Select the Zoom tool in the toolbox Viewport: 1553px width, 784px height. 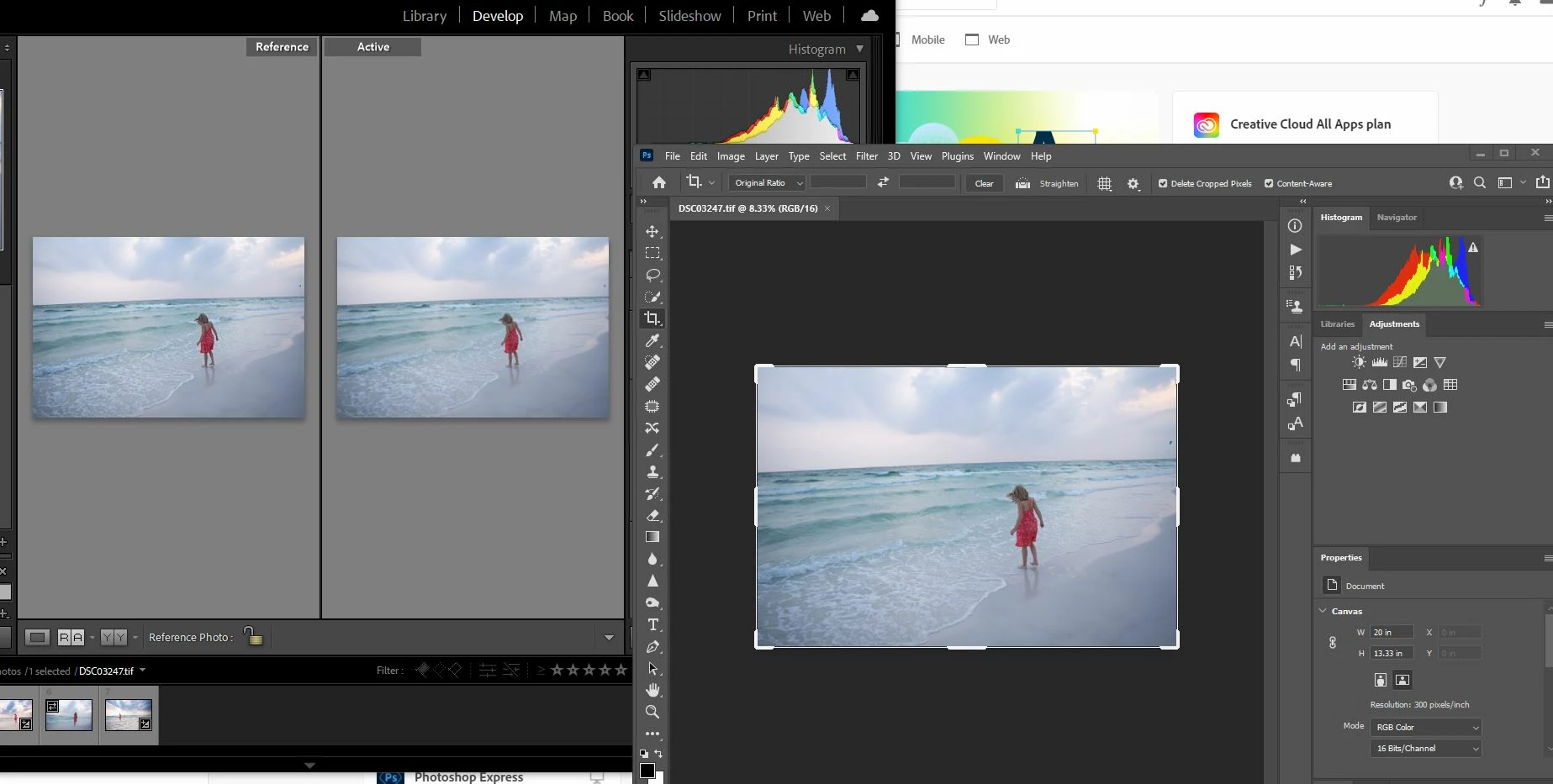point(652,712)
